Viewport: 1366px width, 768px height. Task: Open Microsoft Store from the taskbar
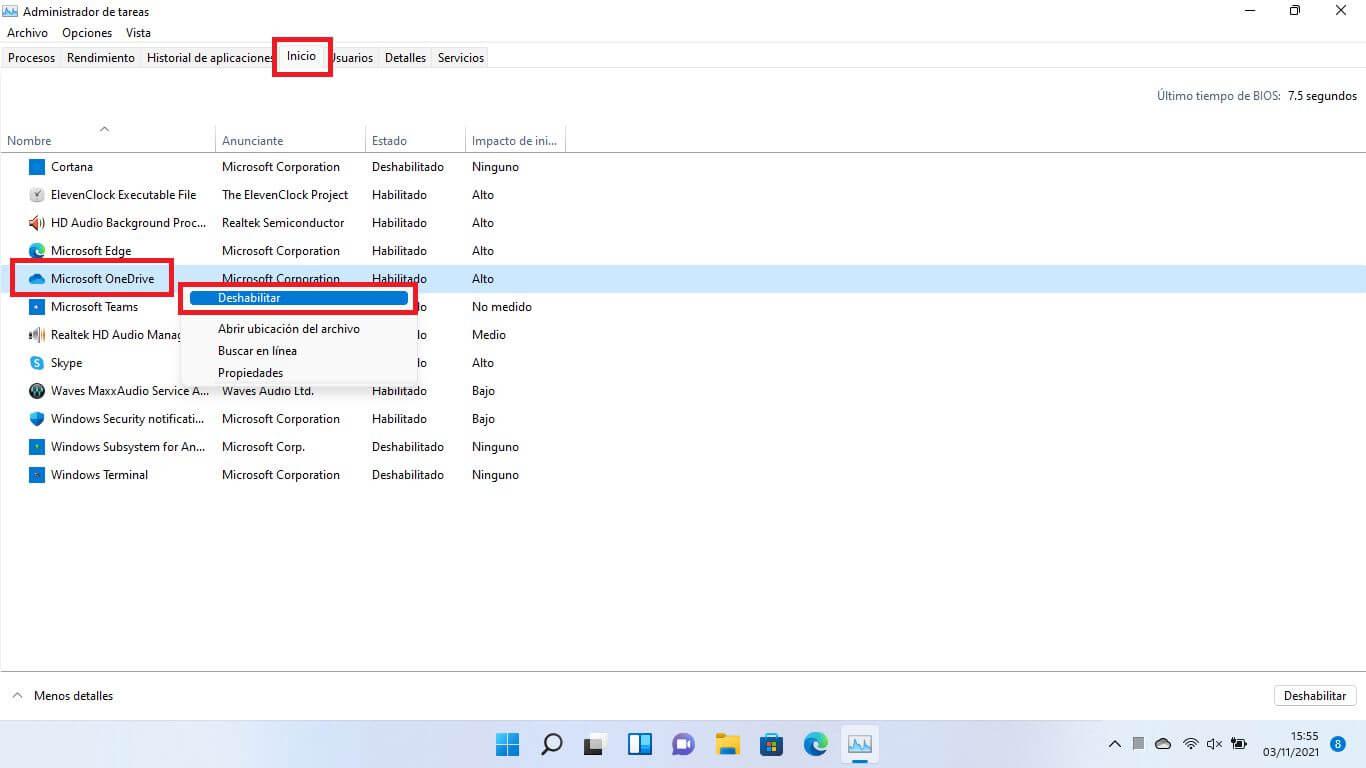(771, 744)
